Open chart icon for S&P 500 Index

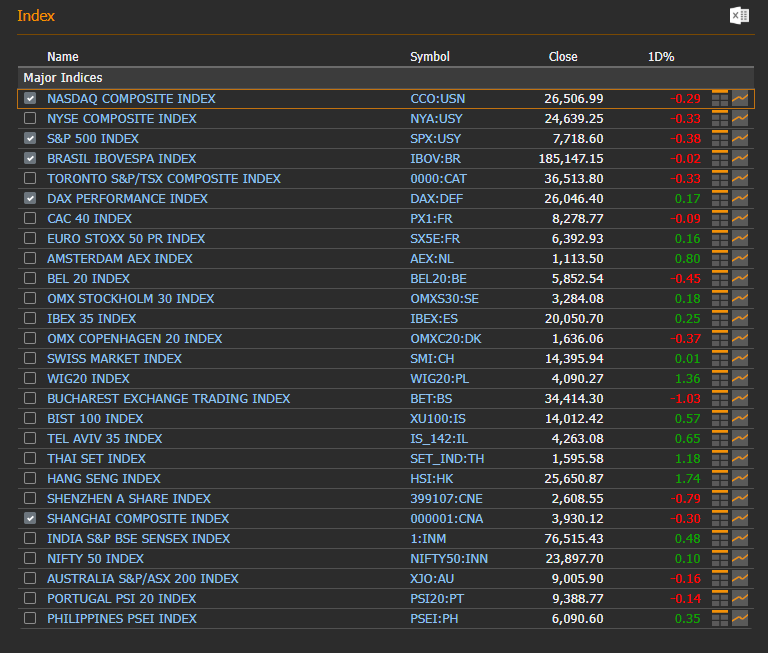tap(740, 139)
